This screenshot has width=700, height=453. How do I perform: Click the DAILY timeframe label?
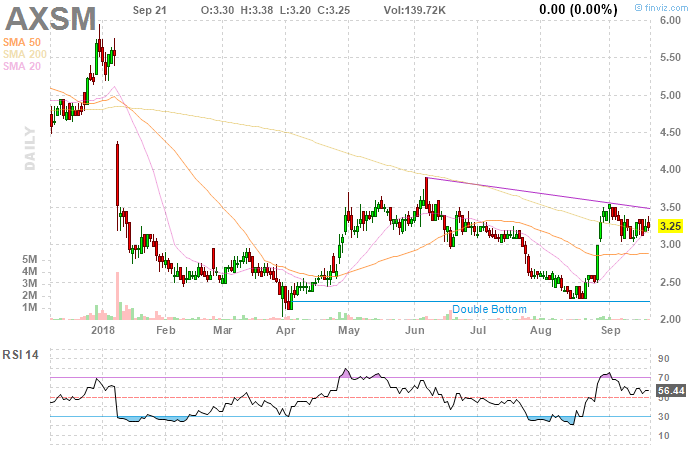tap(30, 148)
